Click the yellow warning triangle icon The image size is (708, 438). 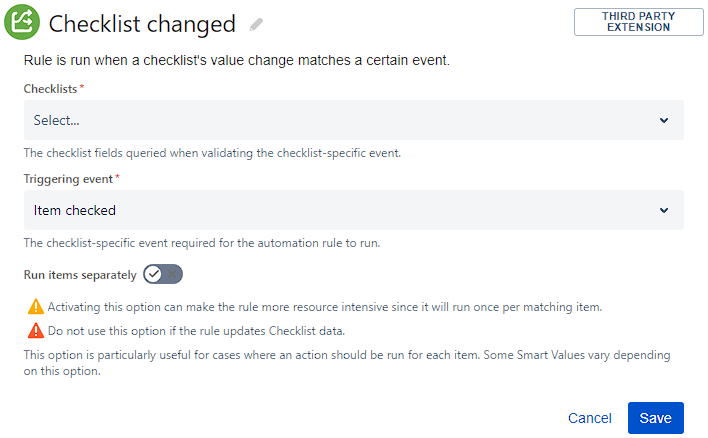click(x=35, y=306)
